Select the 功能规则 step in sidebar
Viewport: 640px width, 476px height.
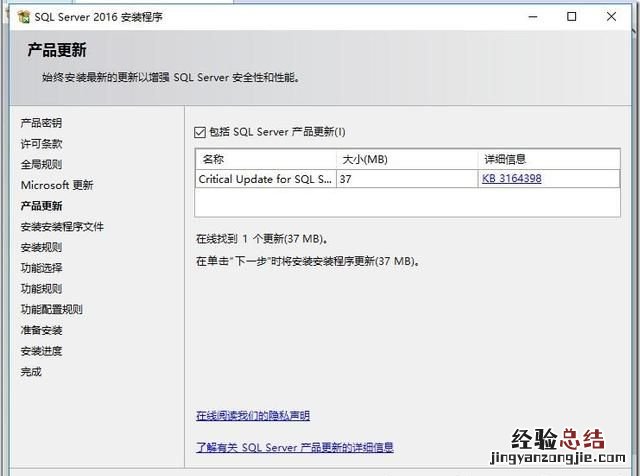[x=41, y=289]
